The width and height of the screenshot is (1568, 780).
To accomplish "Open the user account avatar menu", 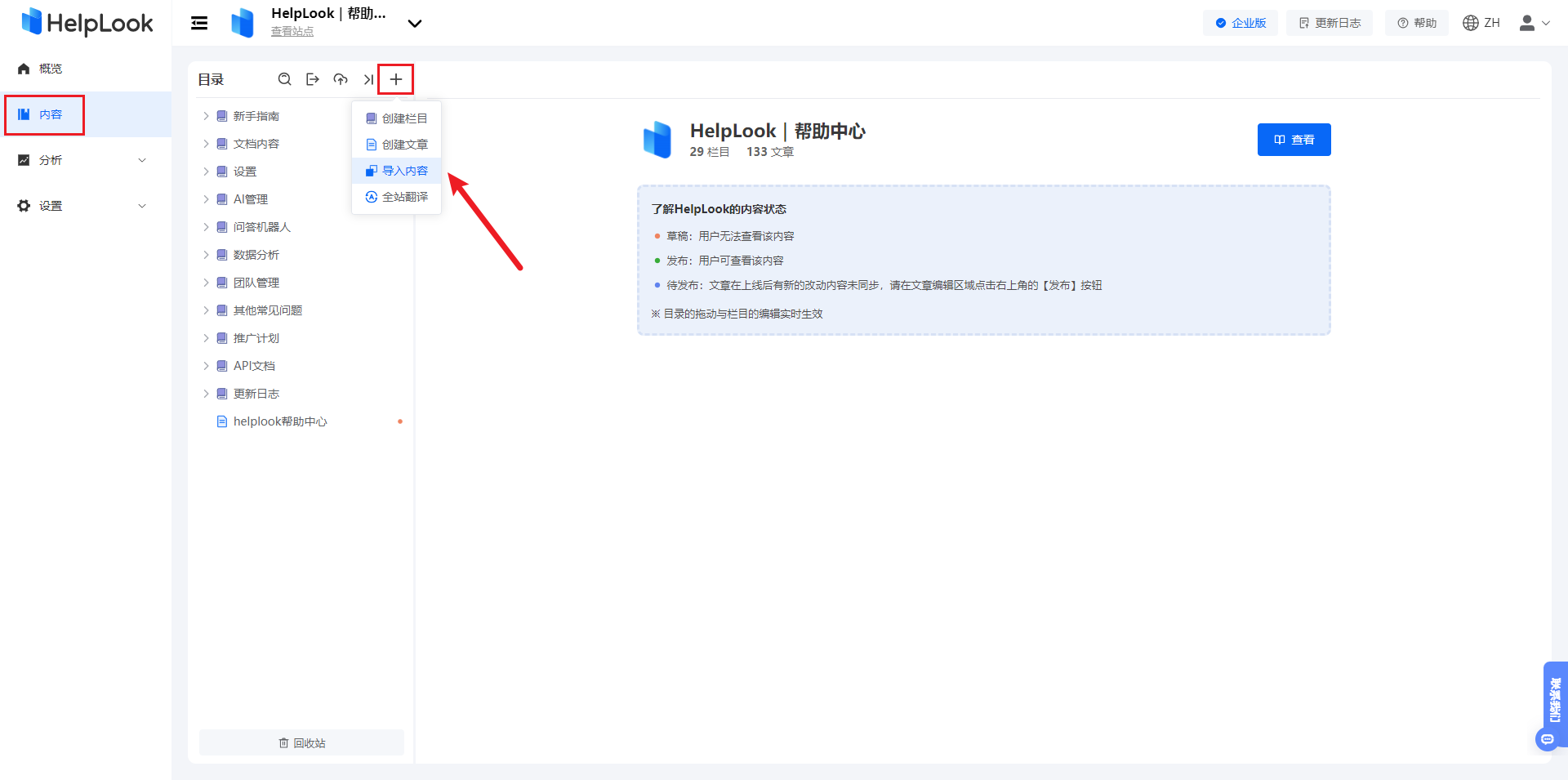I will pos(1534,23).
